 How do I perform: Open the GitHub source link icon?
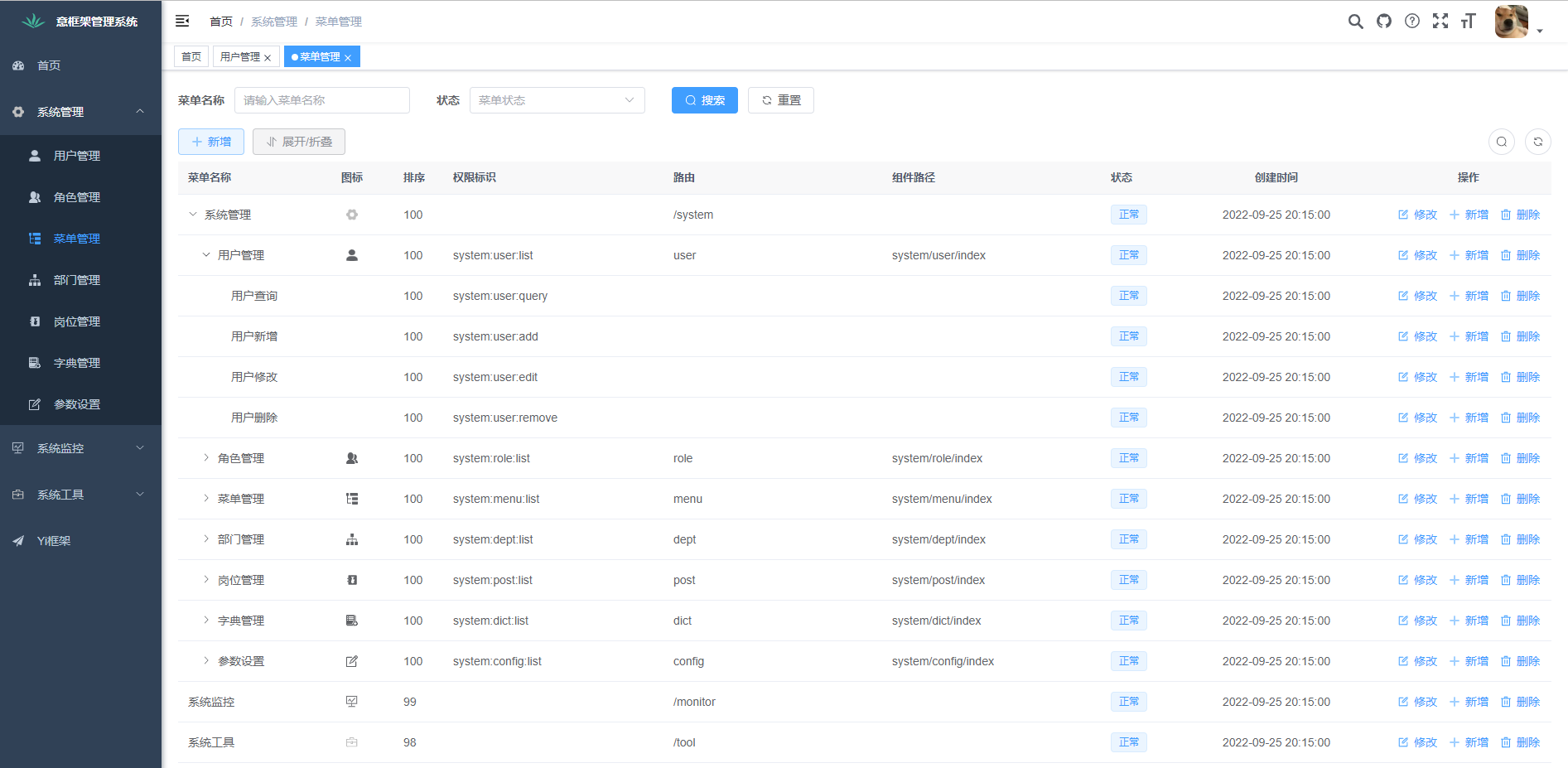(x=1384, y=22)
